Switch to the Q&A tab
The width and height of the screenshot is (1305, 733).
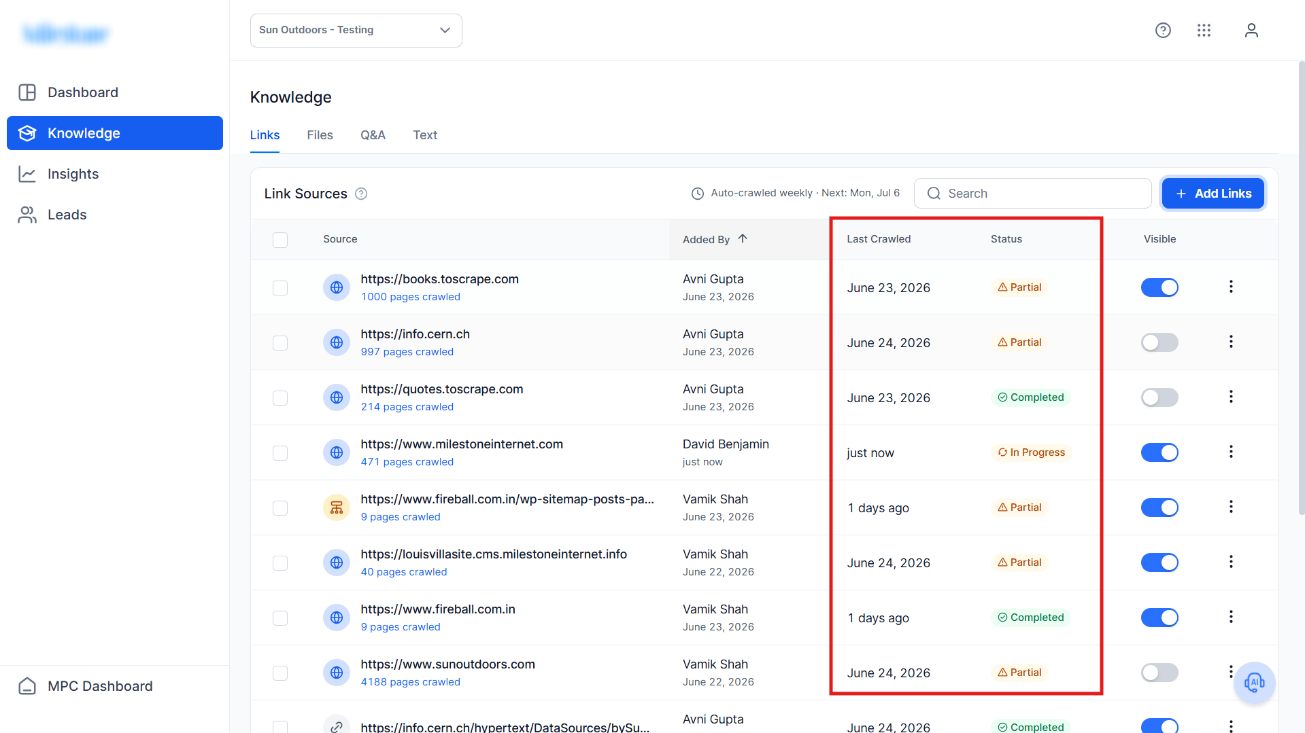coord(373,135)
